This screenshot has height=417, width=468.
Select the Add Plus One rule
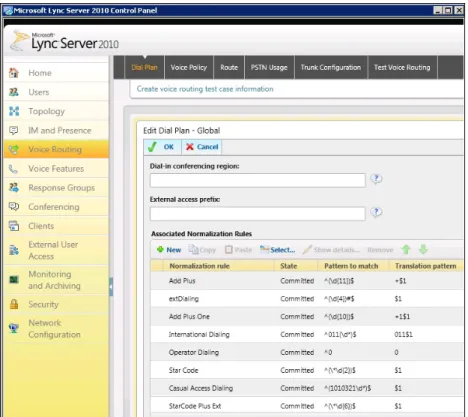(x=307, y=317)
